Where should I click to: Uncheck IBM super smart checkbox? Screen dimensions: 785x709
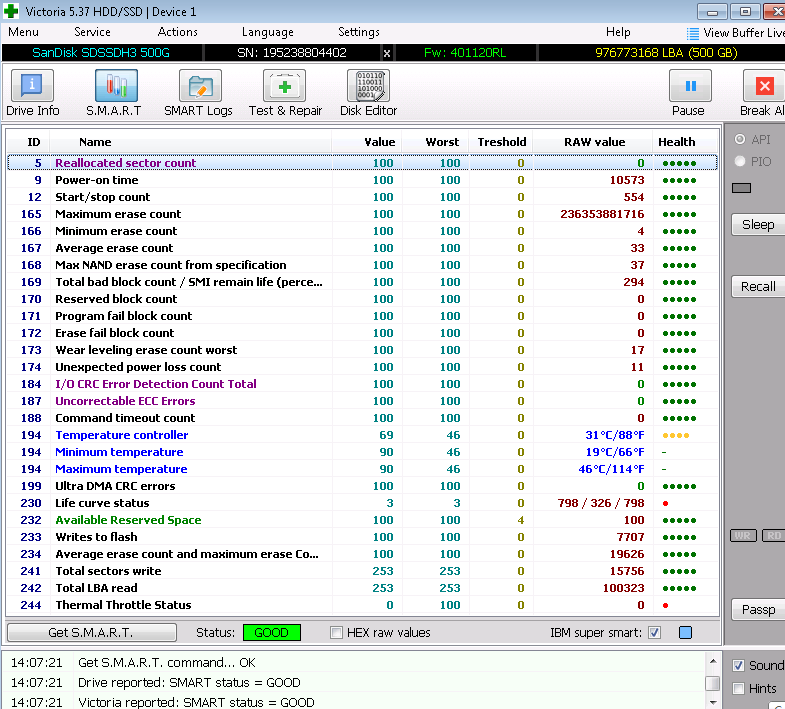654,632
